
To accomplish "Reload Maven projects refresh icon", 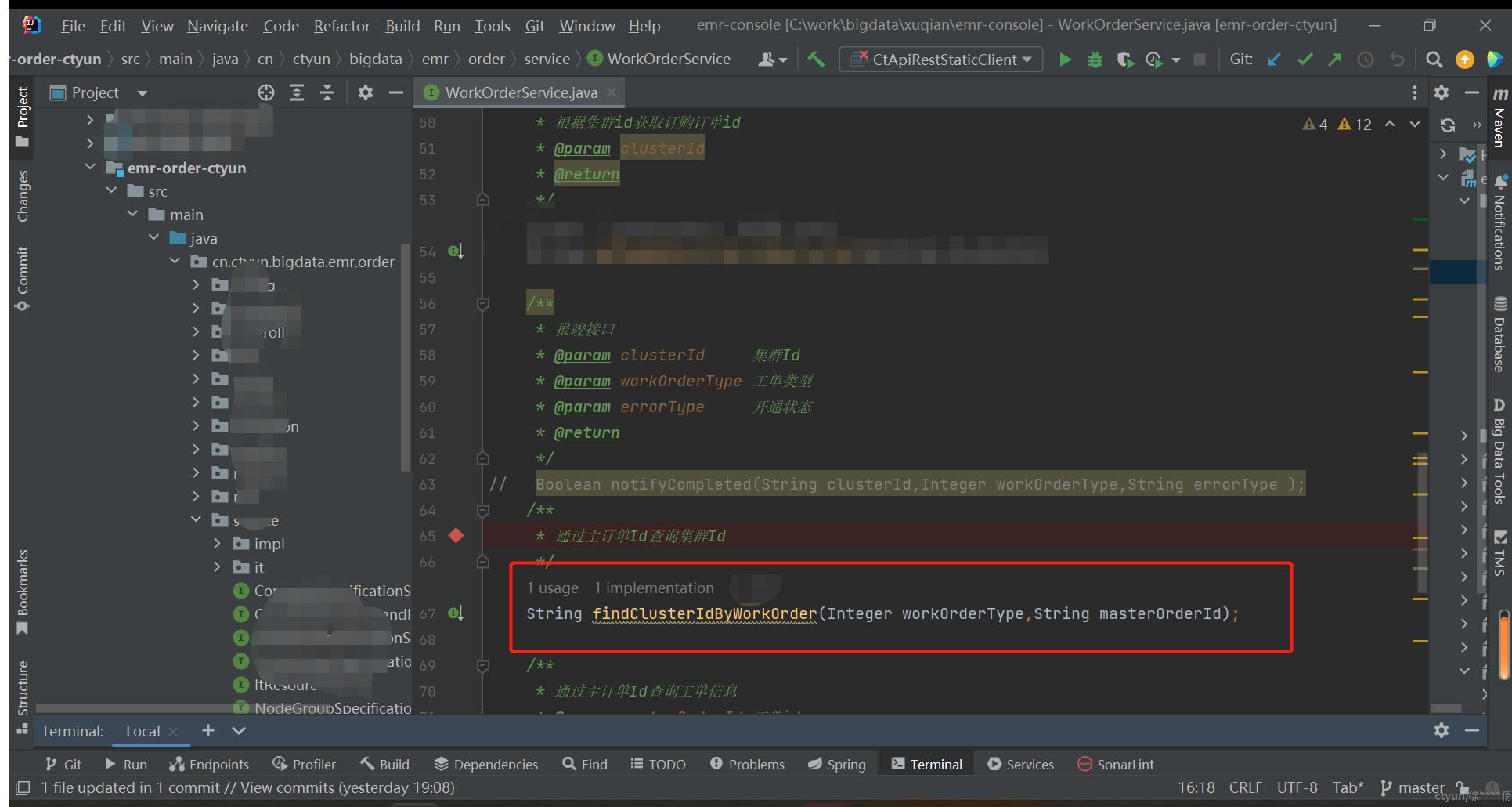I will (1448, 125).
